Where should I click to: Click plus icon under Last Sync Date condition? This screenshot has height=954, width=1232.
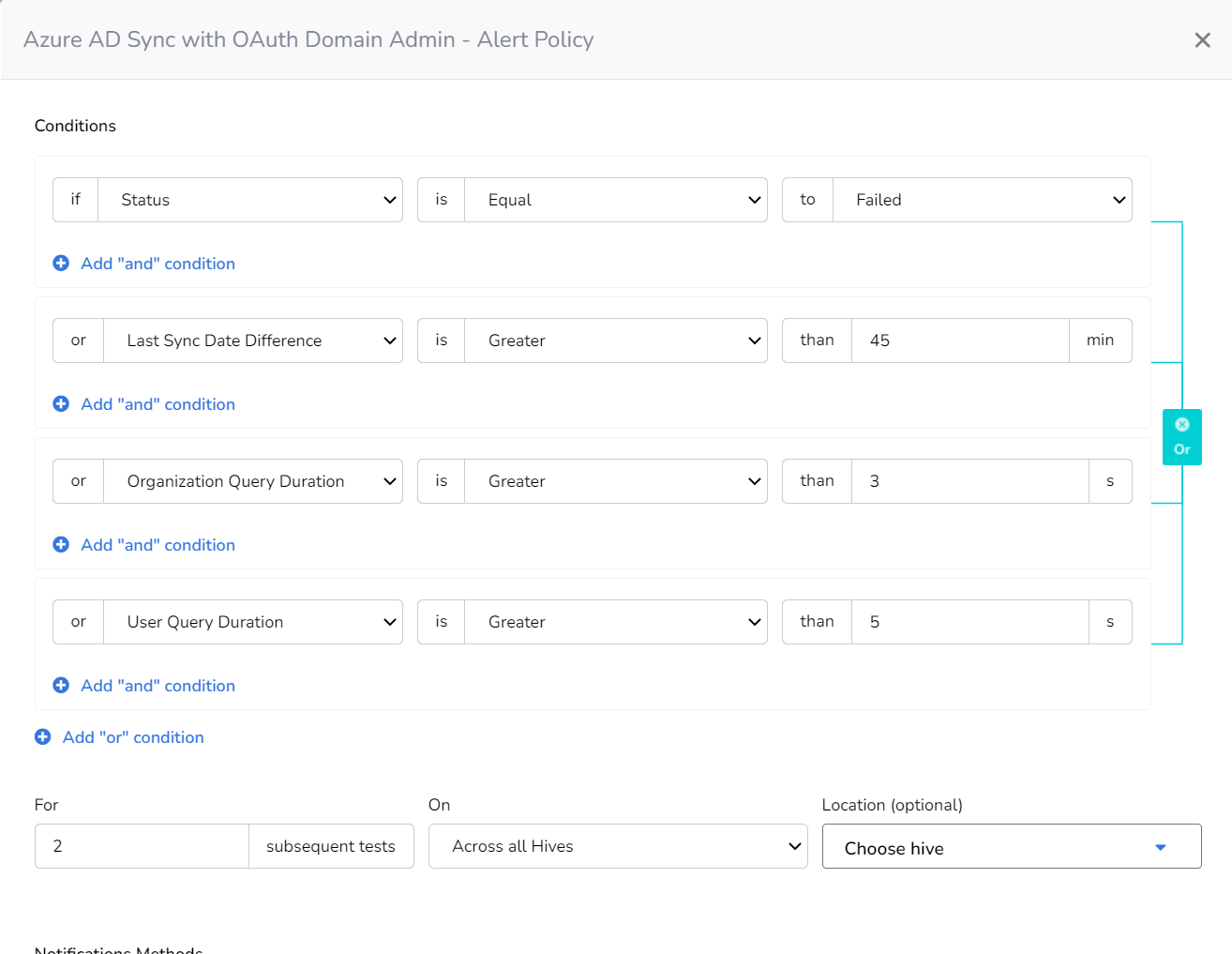click(61, 404)
